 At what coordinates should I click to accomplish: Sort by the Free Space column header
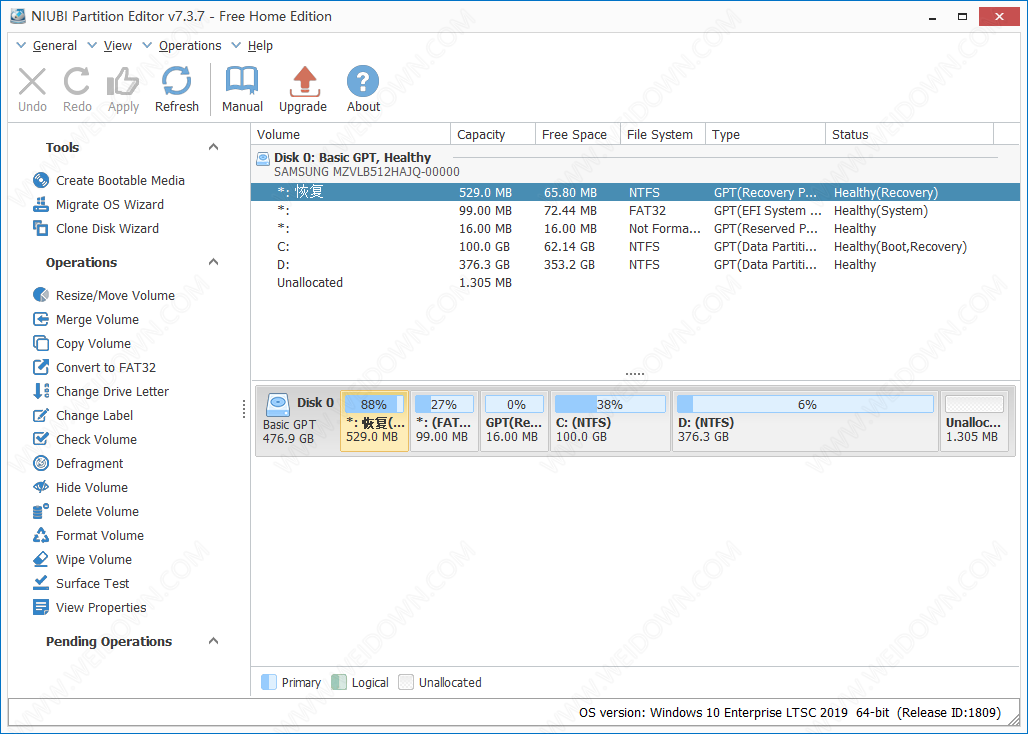[x=578, y=134]
